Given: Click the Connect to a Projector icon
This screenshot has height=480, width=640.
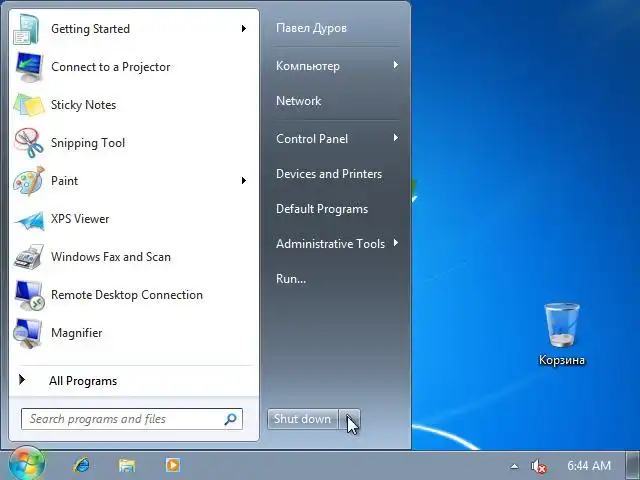Looking at the screenshot, I should 29,67.
